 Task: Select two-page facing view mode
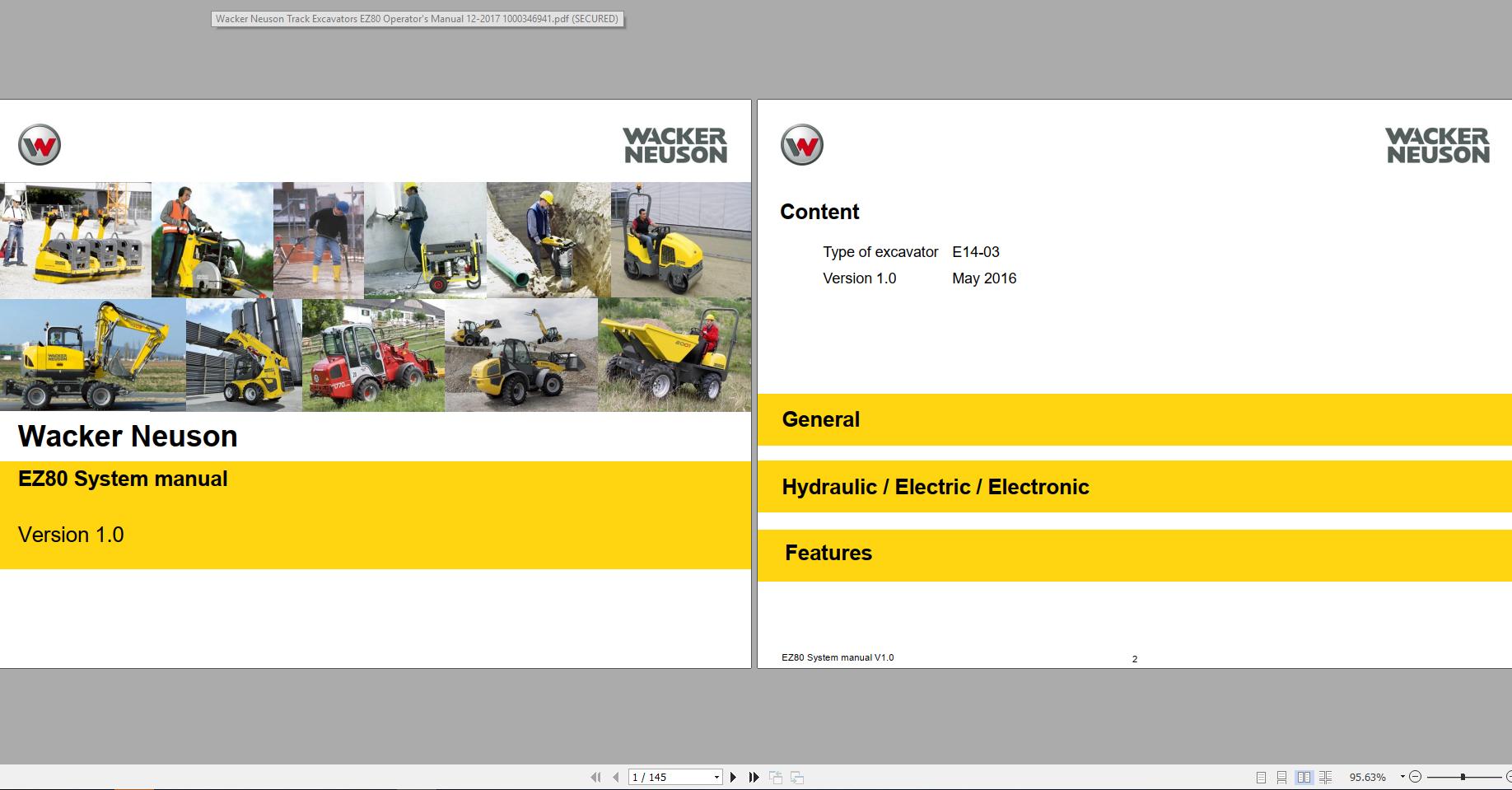(1304, 777)
